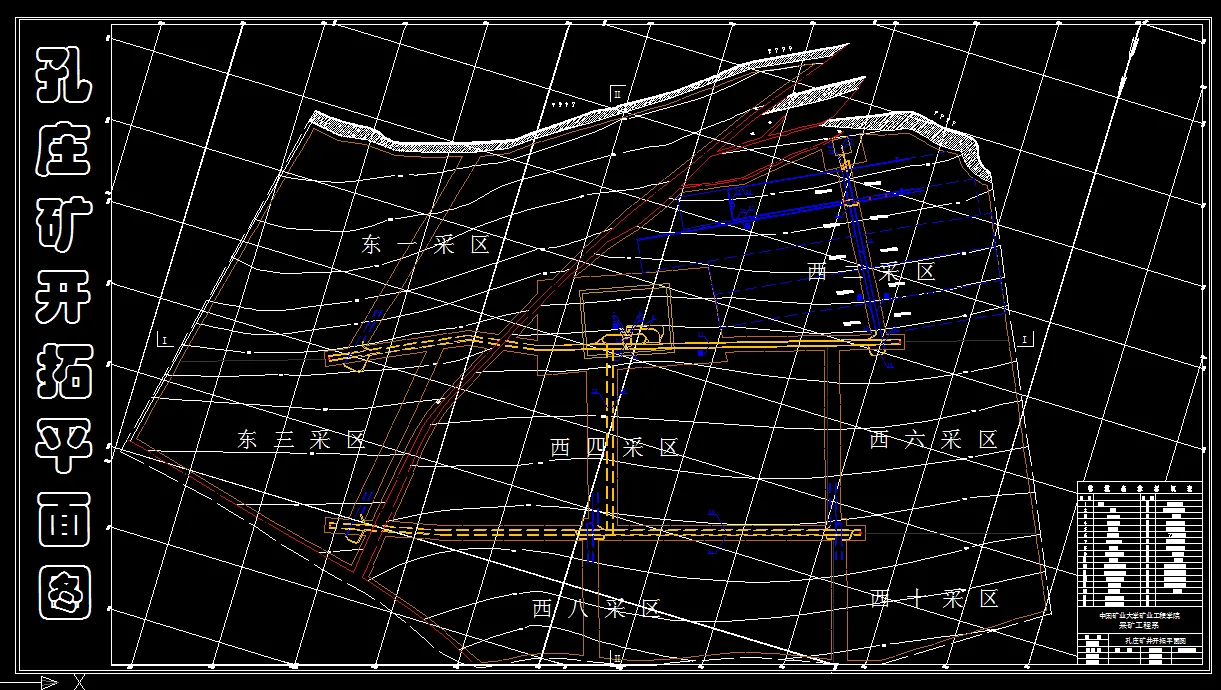Click the legend table header row
The image size is (1221, 690).
coord(1140,489)
